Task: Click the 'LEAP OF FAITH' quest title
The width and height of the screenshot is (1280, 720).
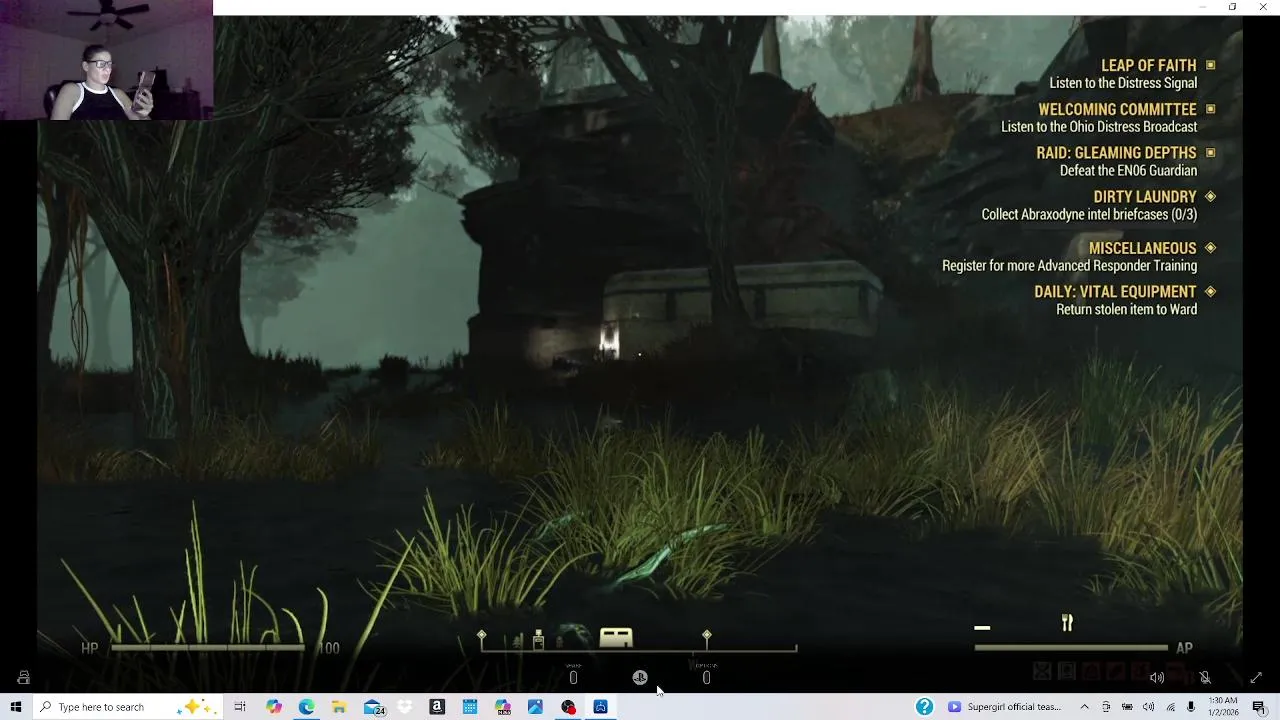Action: pos(1148,65)
